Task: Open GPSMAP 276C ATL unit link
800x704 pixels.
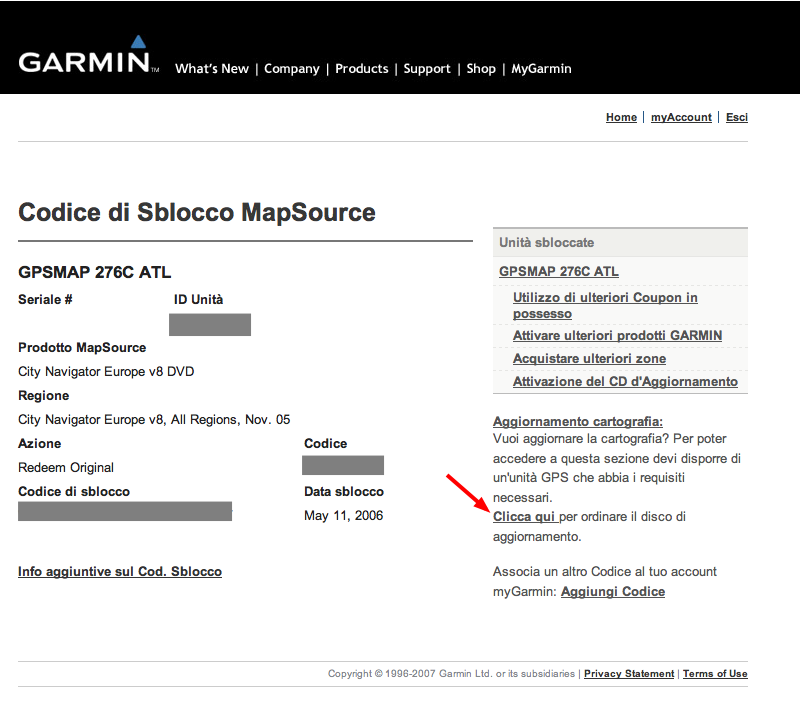Action: click(559, 271)
